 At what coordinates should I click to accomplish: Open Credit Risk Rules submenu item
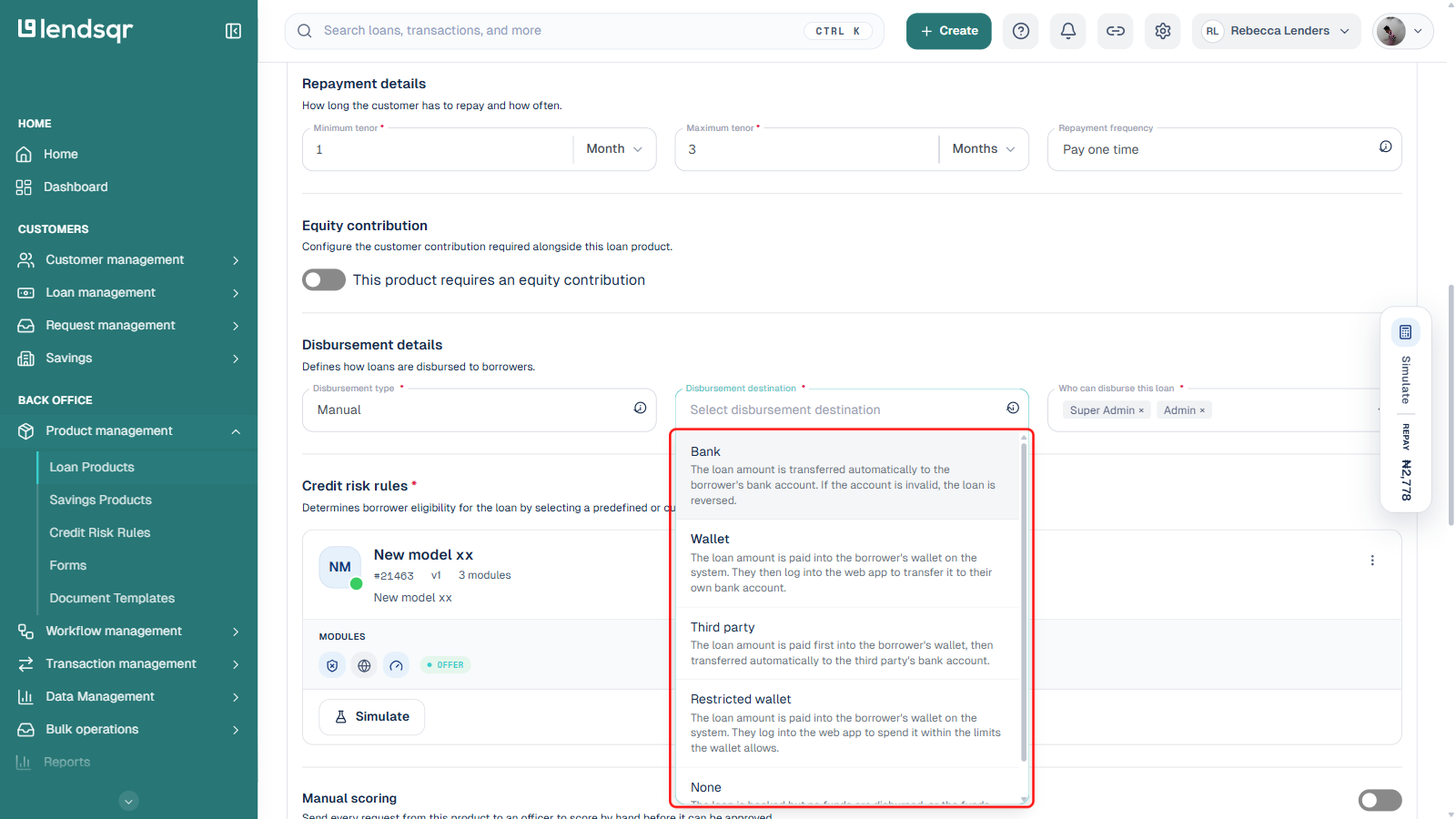pyautogui.click(x=100, y=533)
